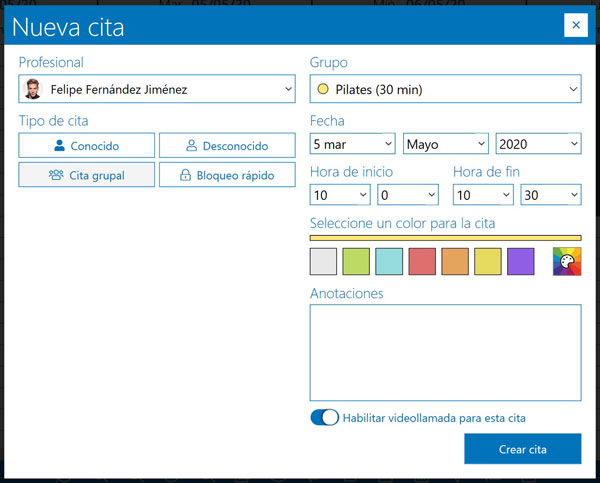
Task: Pick the green color swatch
Action: [x=356, y=262]
